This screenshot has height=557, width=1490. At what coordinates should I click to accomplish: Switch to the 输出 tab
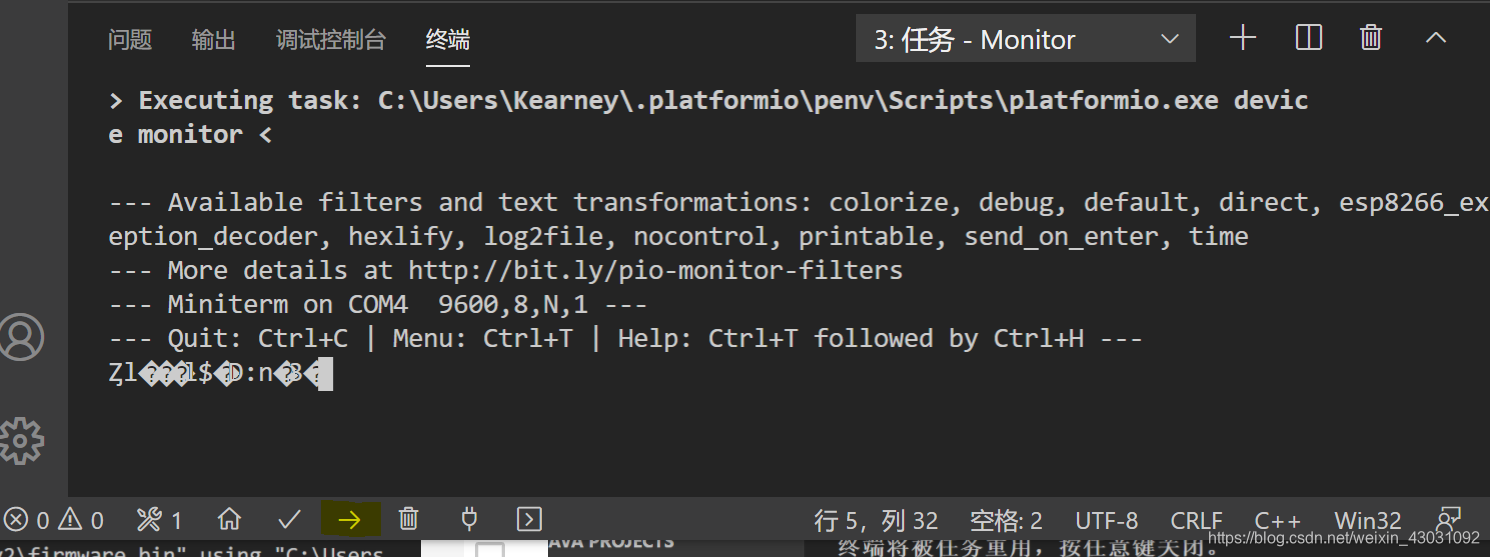[x=214, y=40]
